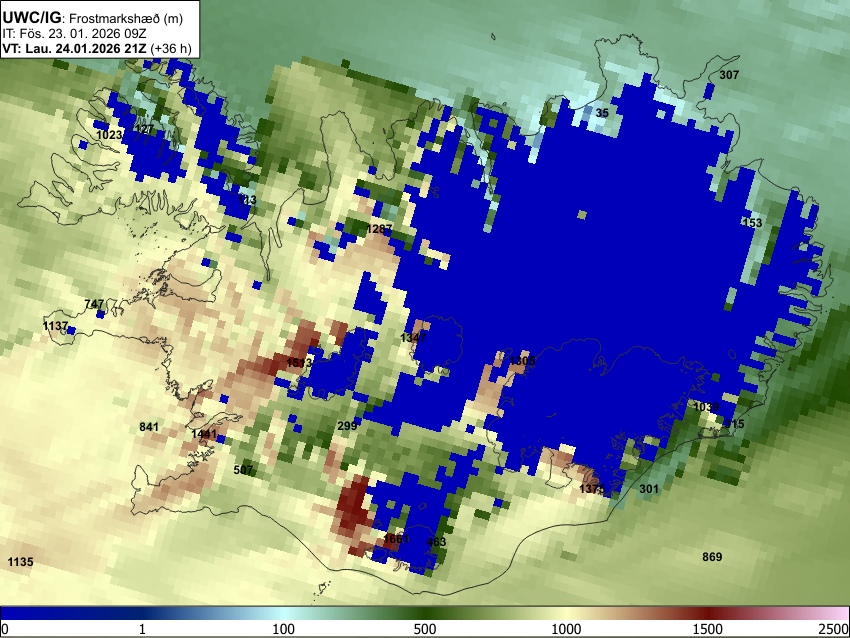This screenshot has height=638, width=850.
Task: Click the map value 1441
Action: (204, 434)
